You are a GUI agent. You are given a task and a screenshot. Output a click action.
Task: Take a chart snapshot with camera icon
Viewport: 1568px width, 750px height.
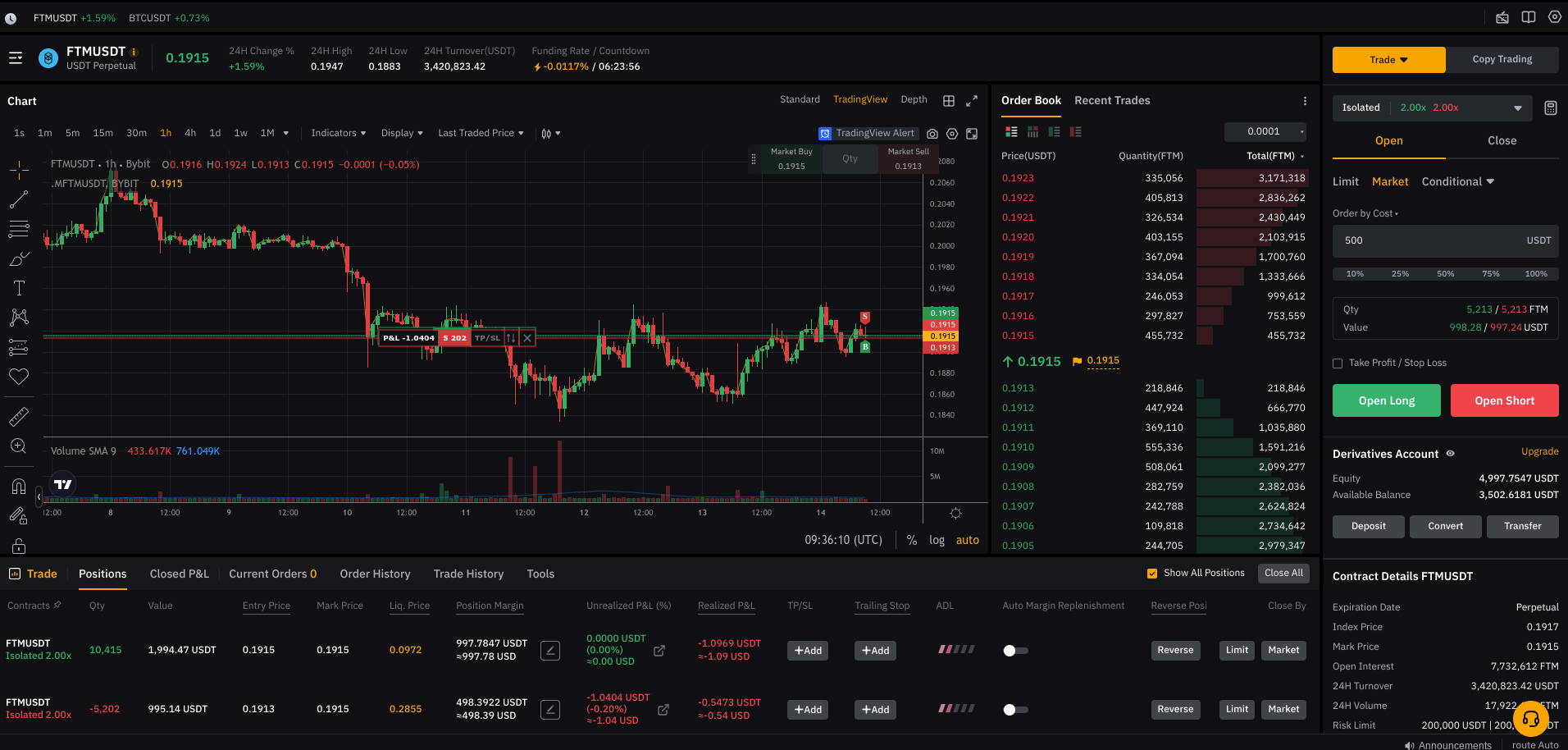coord(932,134)
